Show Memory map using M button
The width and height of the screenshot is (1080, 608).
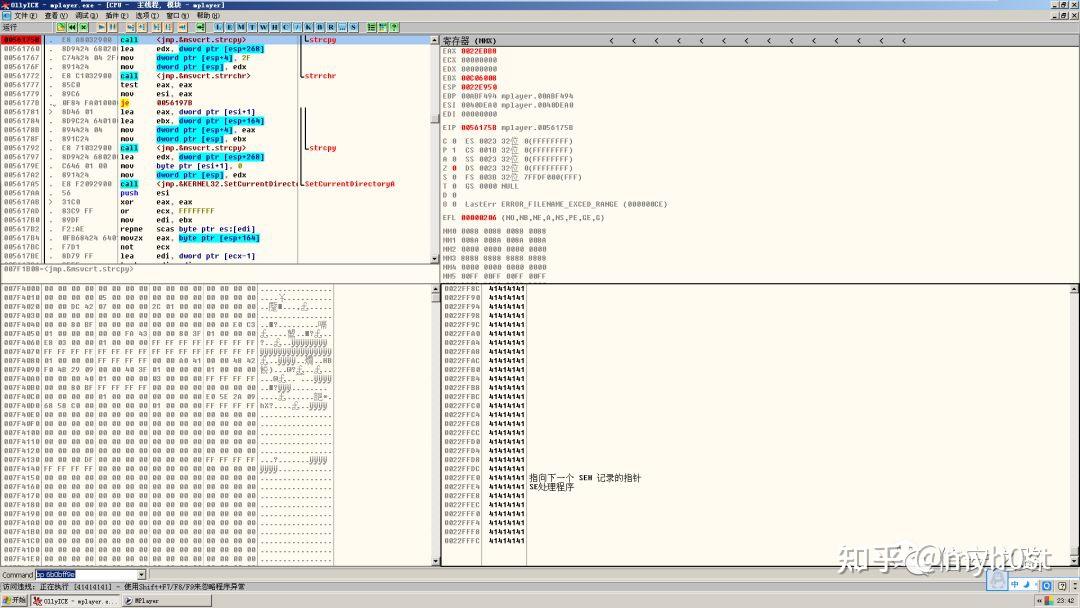click(x=242, y=27)
